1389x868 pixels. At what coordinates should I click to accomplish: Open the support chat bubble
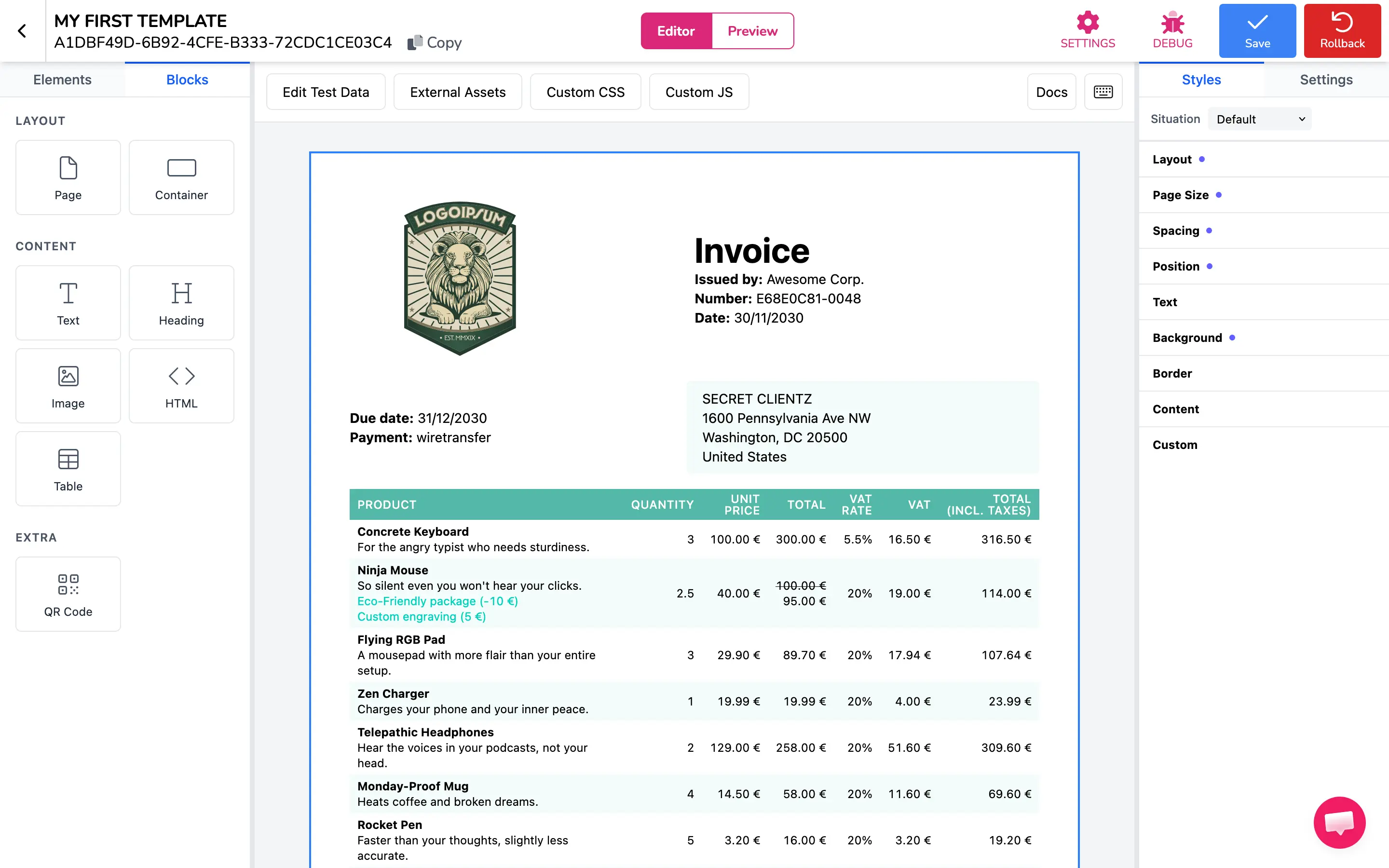[x=1339, y=822]
